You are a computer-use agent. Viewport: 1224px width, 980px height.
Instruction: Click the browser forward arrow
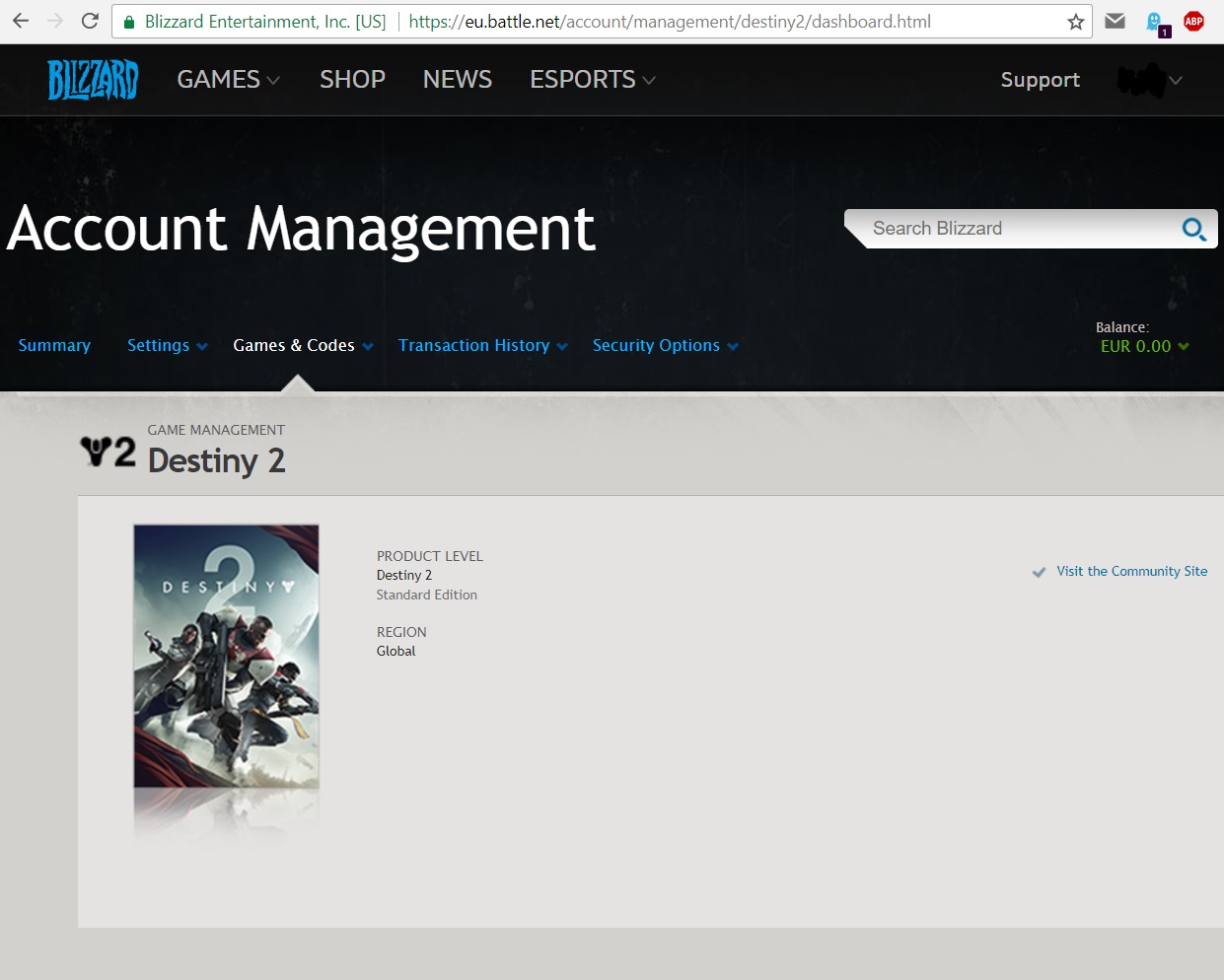(x=55, y=21)
